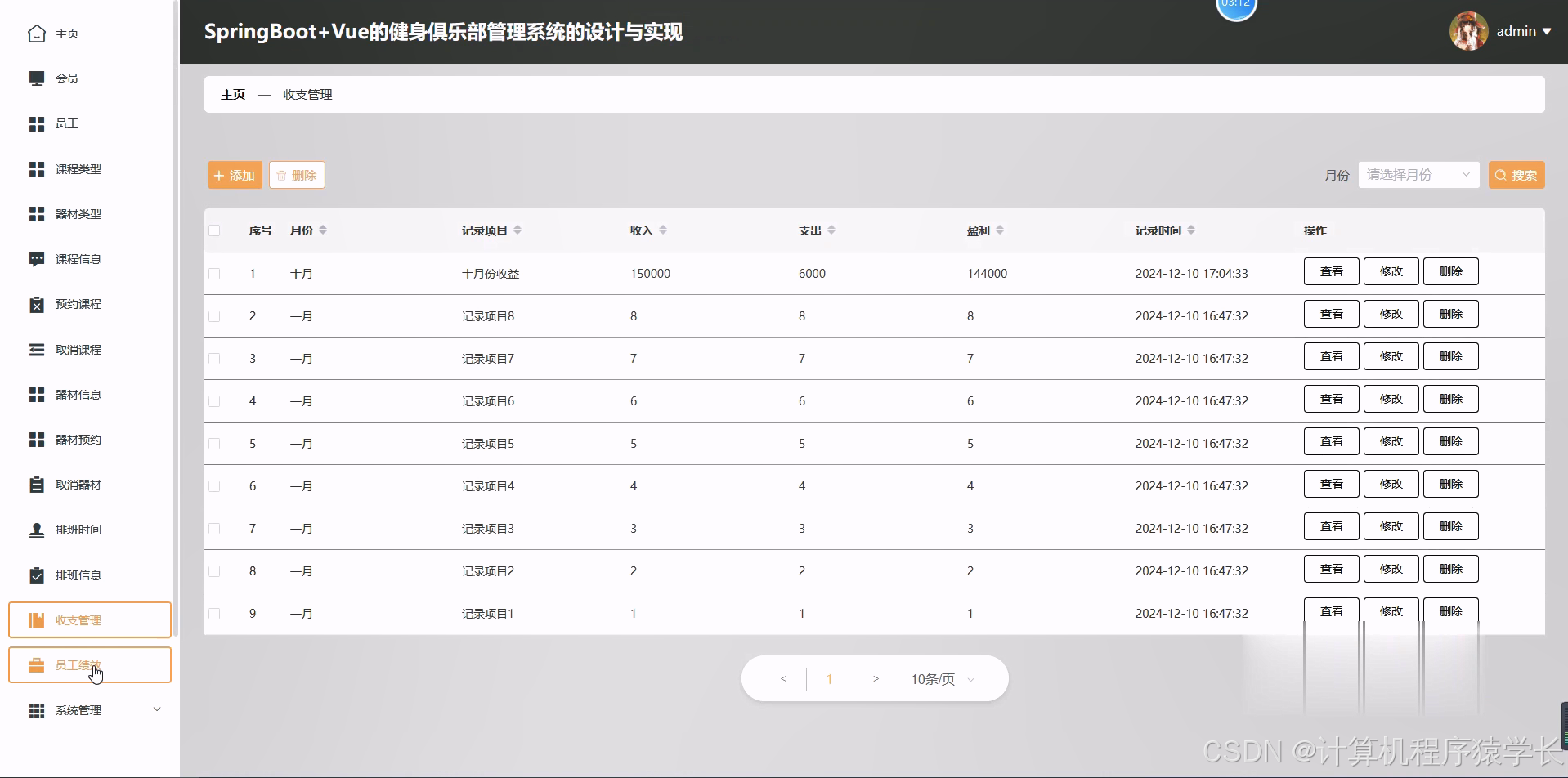Check the checkbox for row 十月份收益
This screenshot has height=778, width=1568.
click(x=214, y=273)
